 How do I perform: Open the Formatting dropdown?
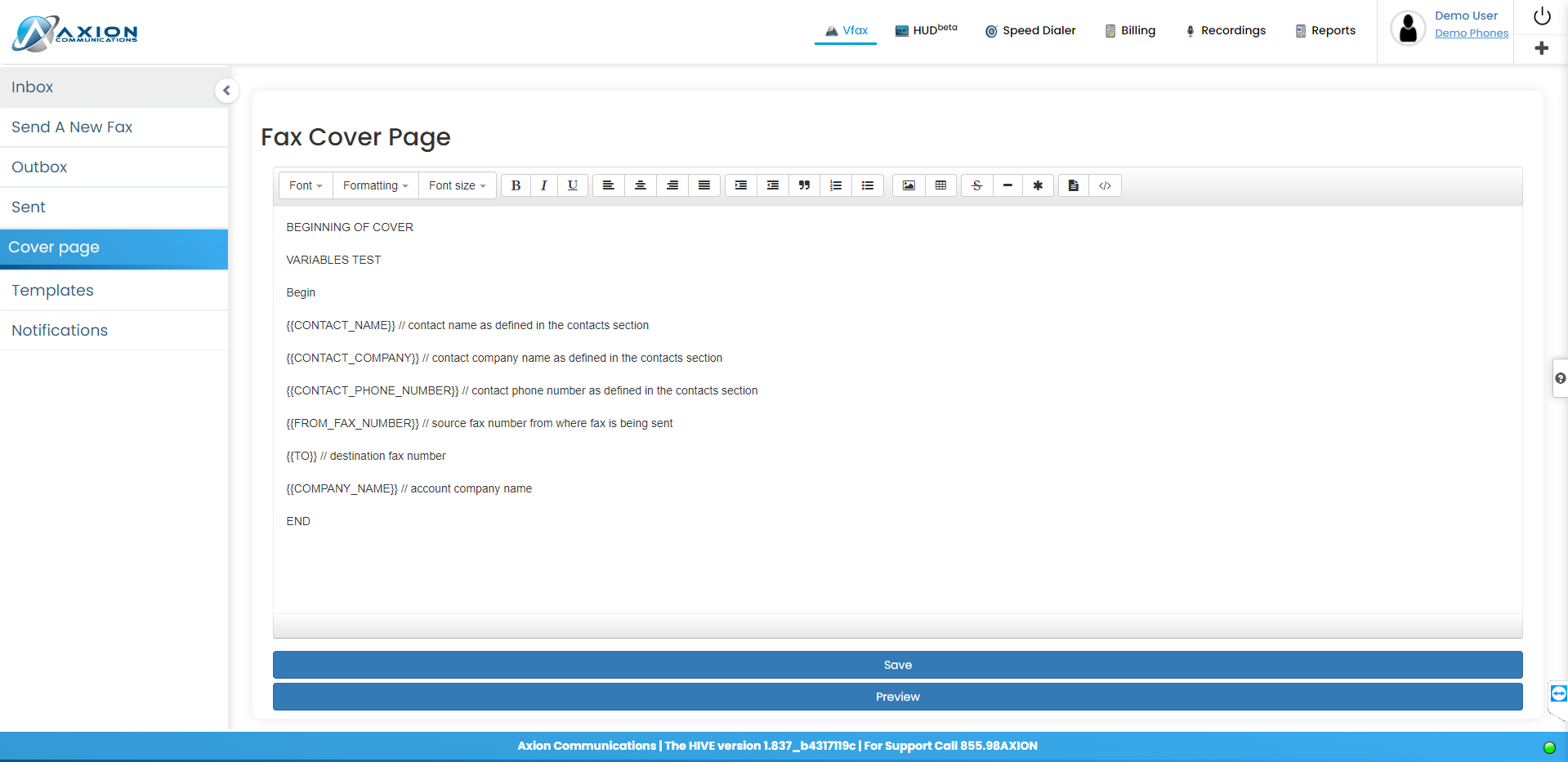pos(375,185)
